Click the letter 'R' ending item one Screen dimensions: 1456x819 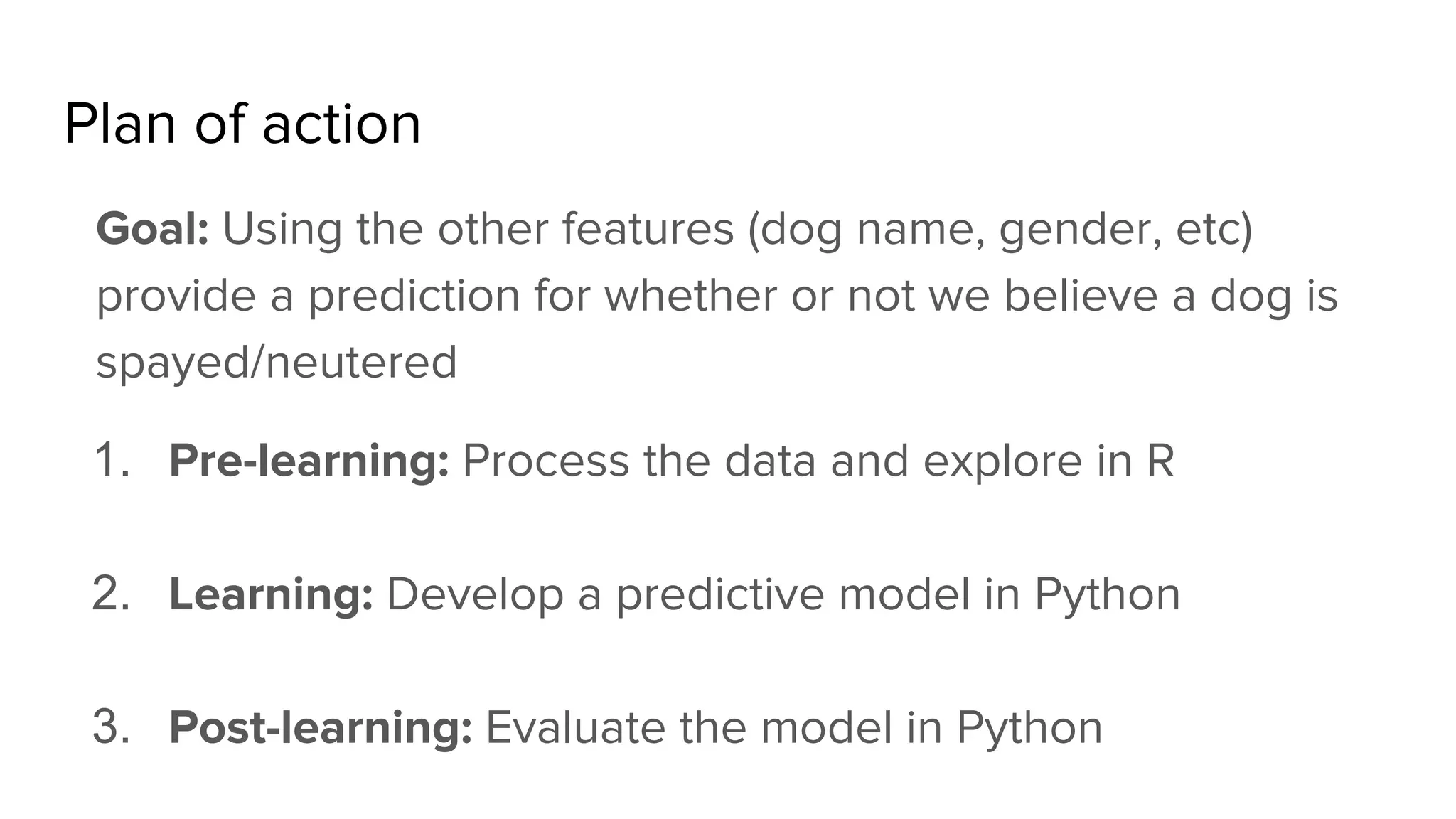coord(1160,461)
